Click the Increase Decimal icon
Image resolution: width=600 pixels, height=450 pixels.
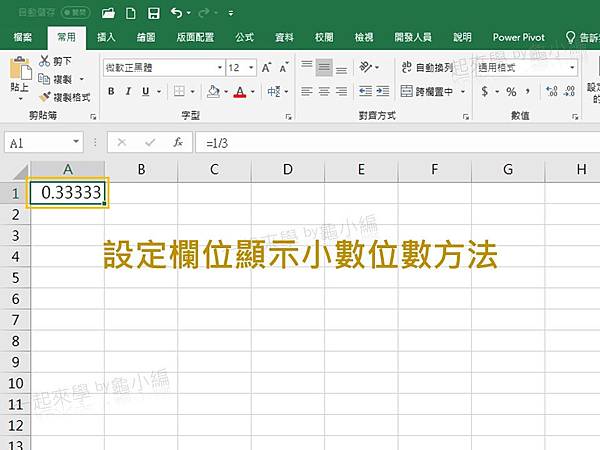pos(552,91)
